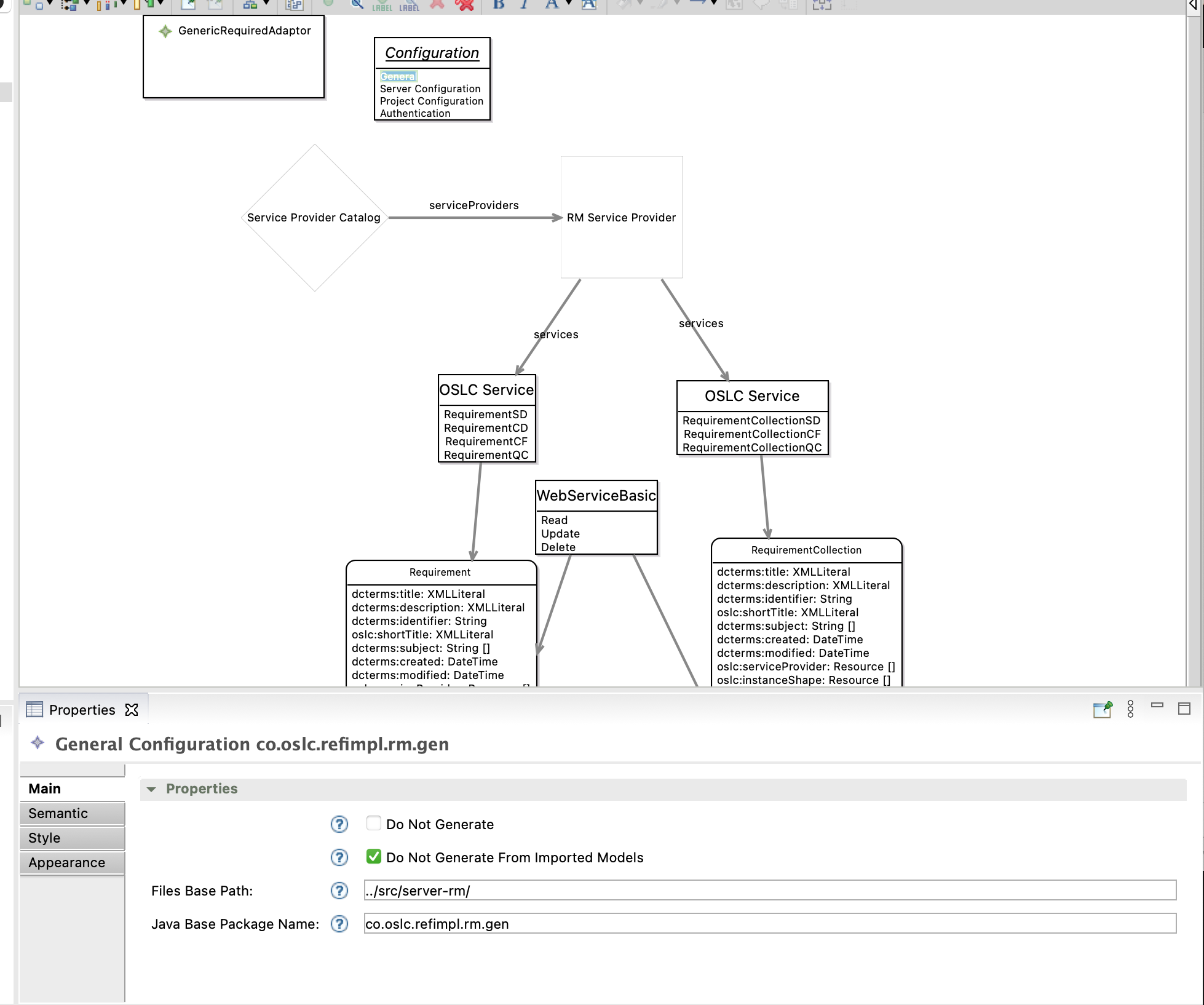Enable the Do Not Generate checkbox
This screenshot has height=1005, width=1204.
click(x=374, y=822)
